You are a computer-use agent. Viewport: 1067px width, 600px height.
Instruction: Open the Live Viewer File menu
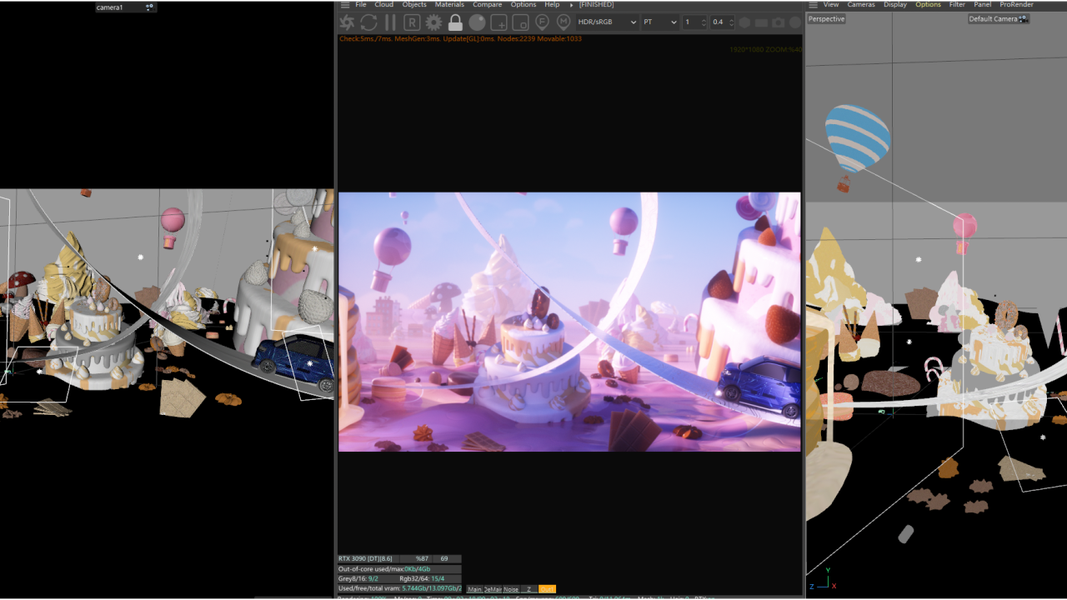pos(361,5)
